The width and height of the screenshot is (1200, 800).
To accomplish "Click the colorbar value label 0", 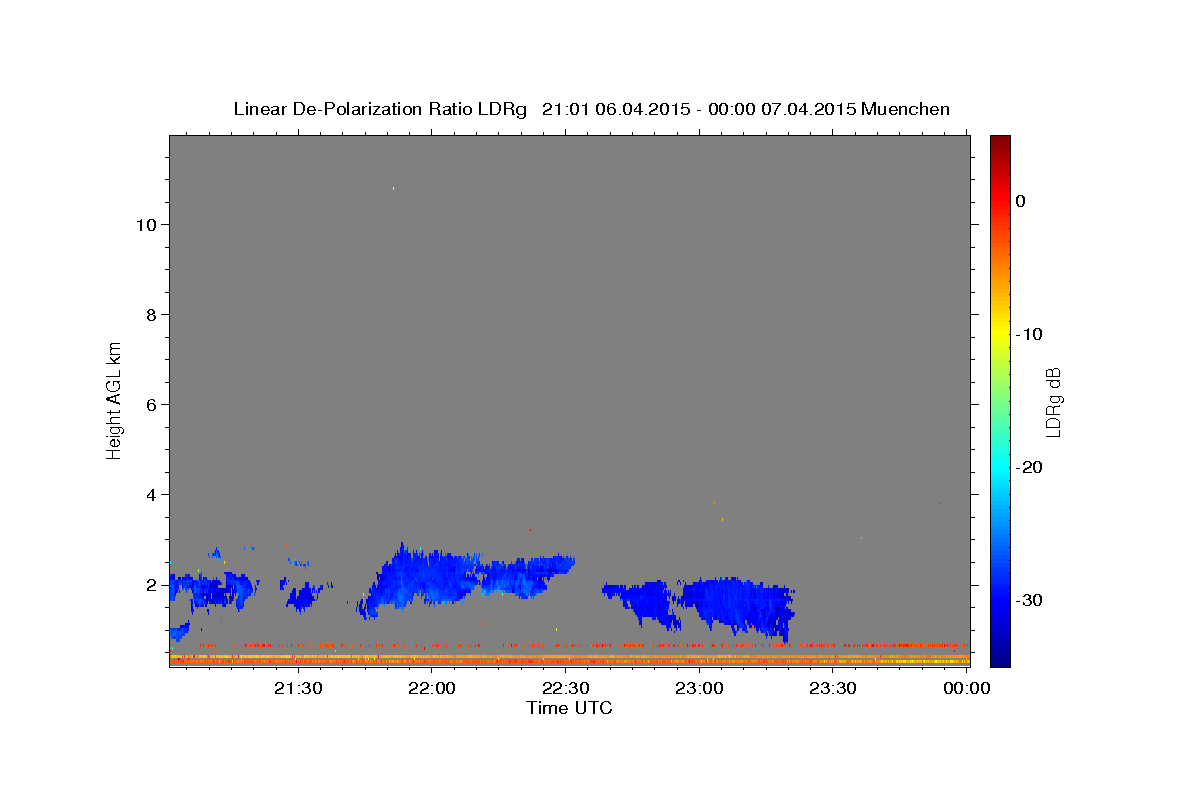I will (1021, 201).
